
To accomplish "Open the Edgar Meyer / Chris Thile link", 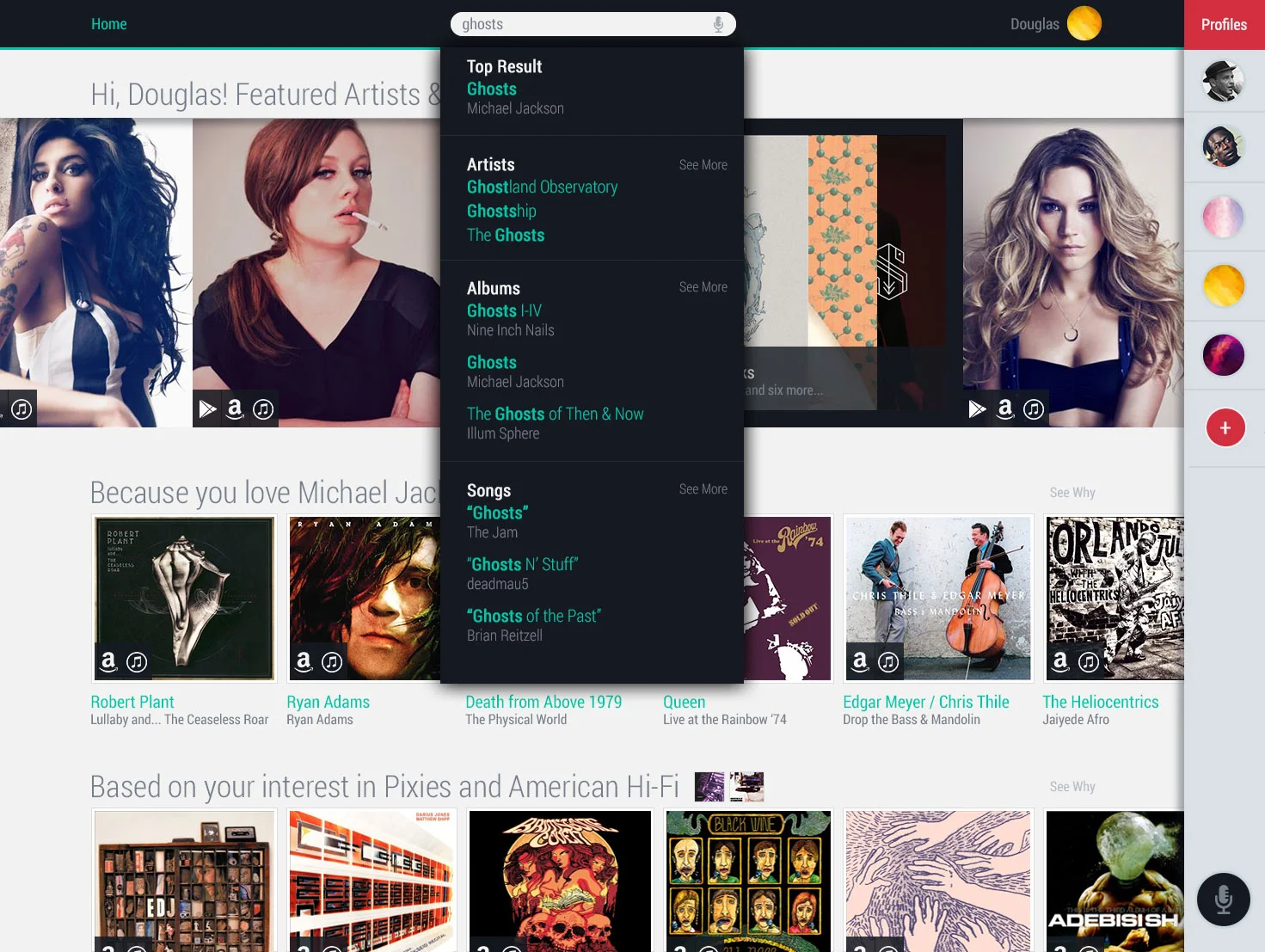I will tap(926, 702).
